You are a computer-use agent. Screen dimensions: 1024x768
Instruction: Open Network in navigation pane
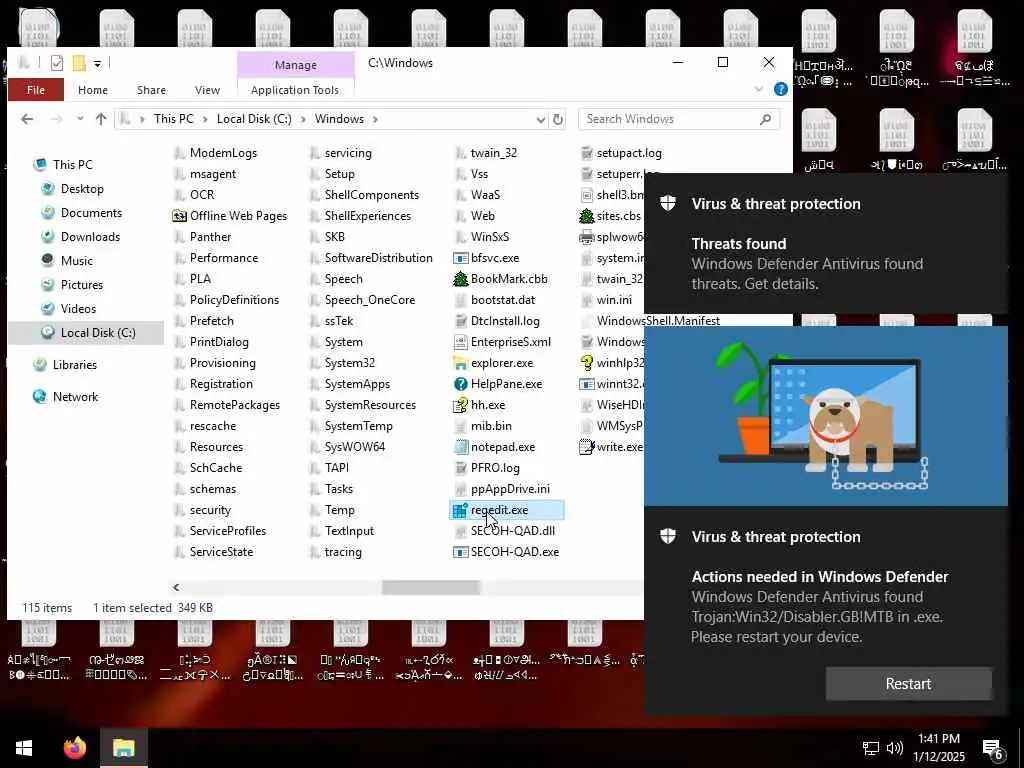click(x=75, y=396)
